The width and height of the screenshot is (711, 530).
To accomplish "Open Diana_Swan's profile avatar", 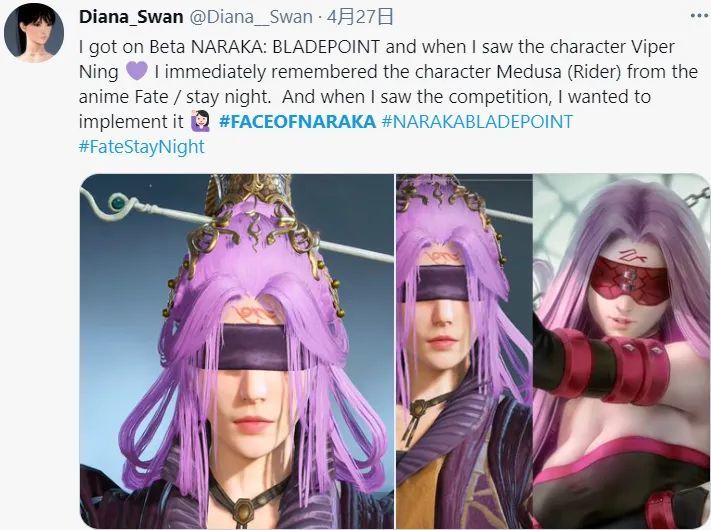I will click(34, 33).
